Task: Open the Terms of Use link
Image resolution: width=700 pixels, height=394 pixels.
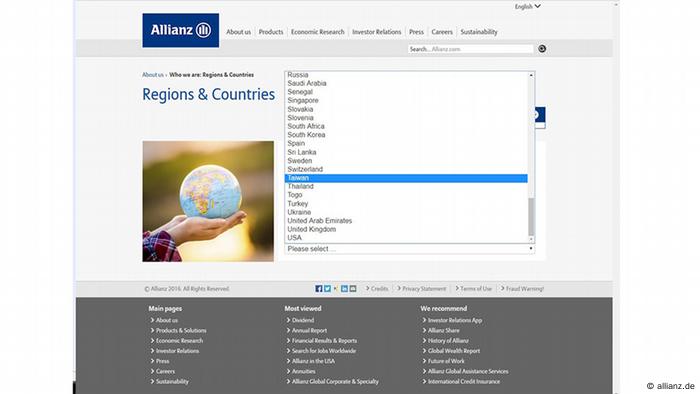Action: (476, 289)
